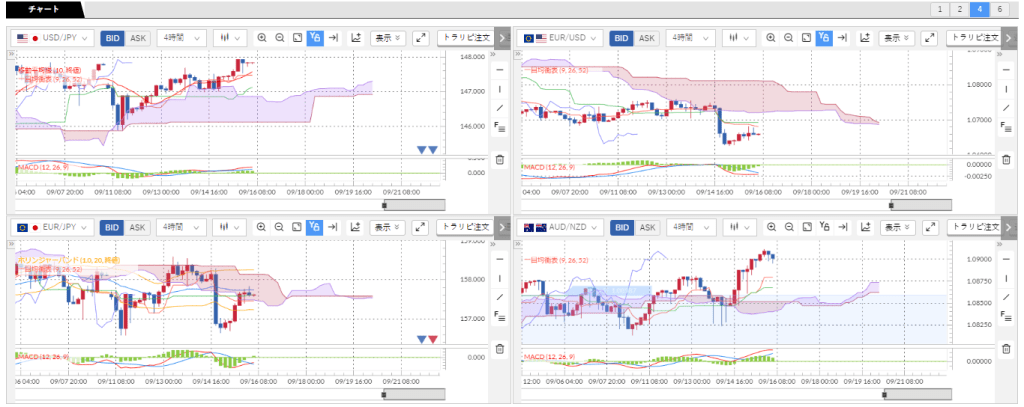Click トラリピ注文 button on USD/JPY chart
Image resolution: width=1024 pixels, height=407 pixels.
click(468, 38)
